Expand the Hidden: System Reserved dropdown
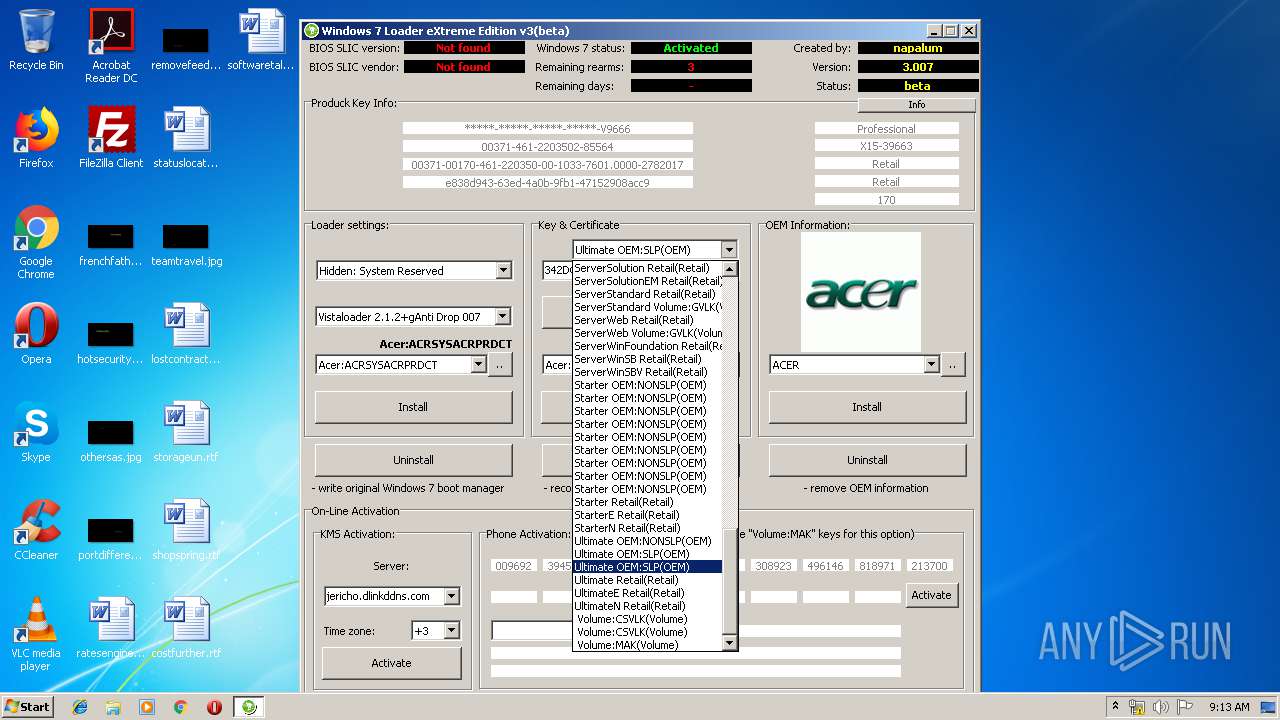Viewport: 1280px width, 720px height. pyautogui.click(x=503, y=270)
